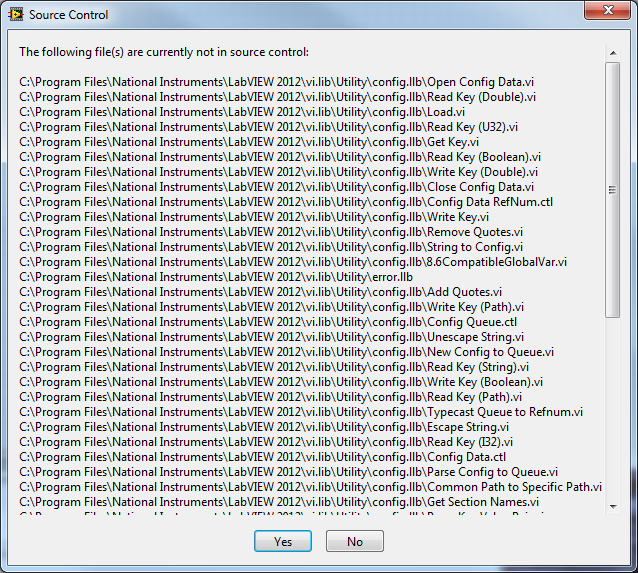Select the Remove Quotes.vi line

pos(271,232)
